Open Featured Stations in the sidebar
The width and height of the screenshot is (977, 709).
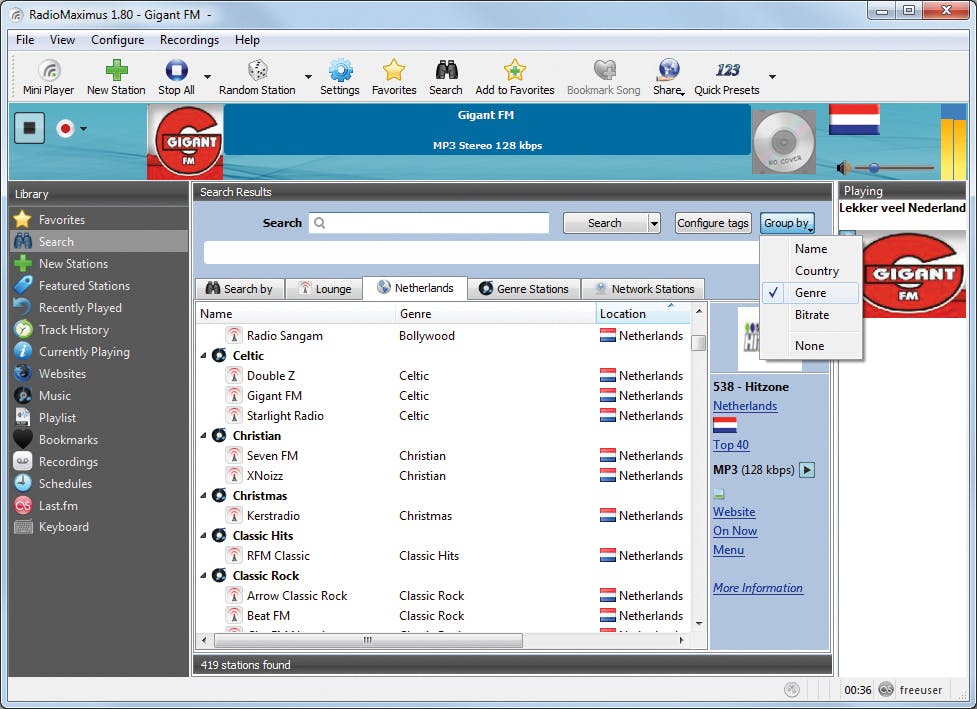pos(99,285)
